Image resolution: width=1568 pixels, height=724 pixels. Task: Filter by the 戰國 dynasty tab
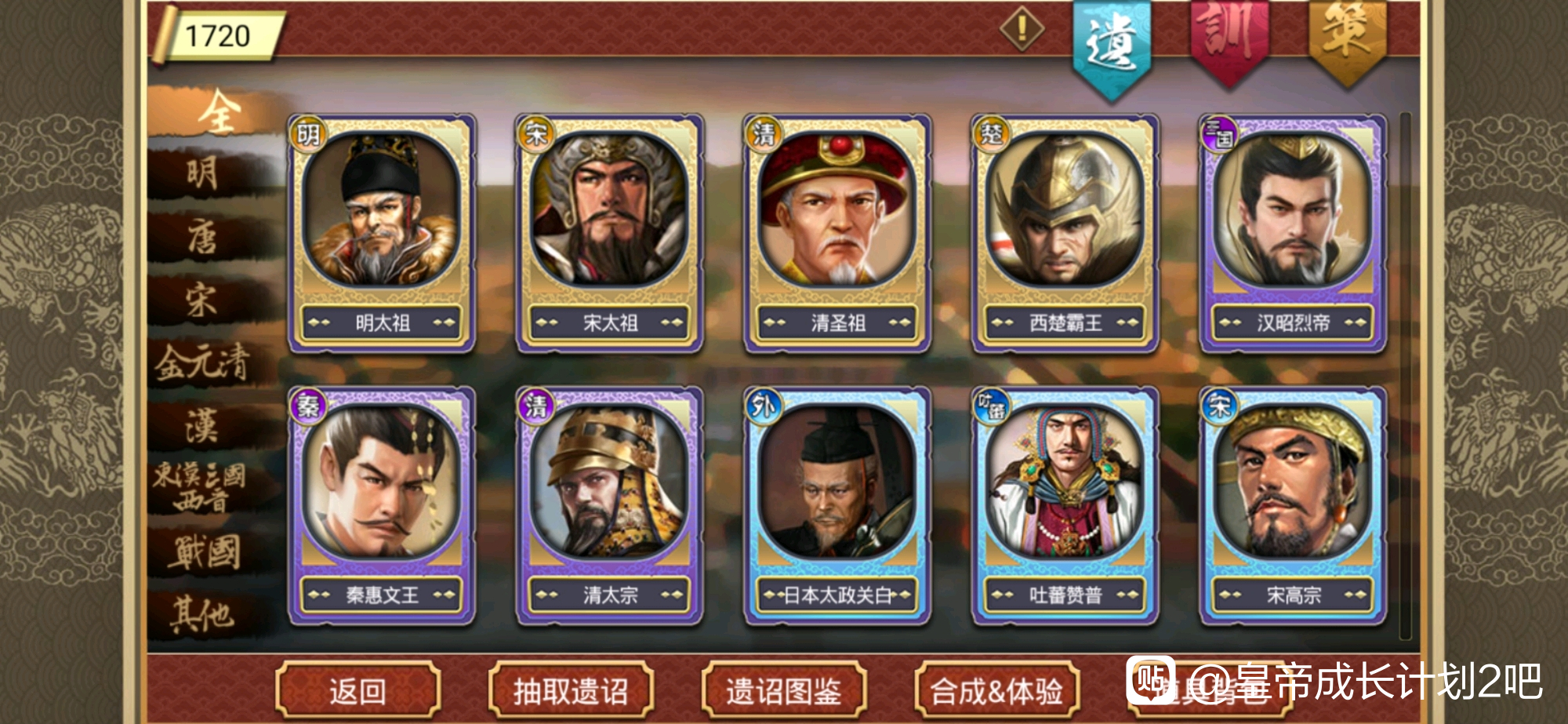click(x=204, y=552)
